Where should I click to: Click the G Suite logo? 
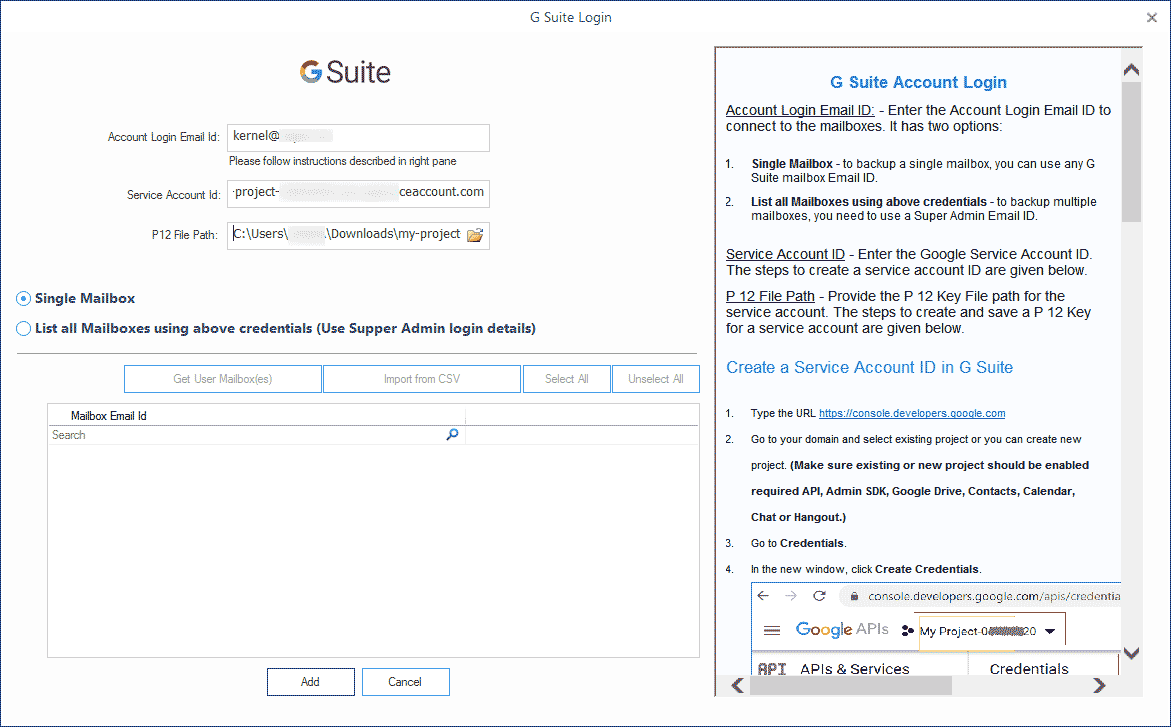tap(345, 72)
